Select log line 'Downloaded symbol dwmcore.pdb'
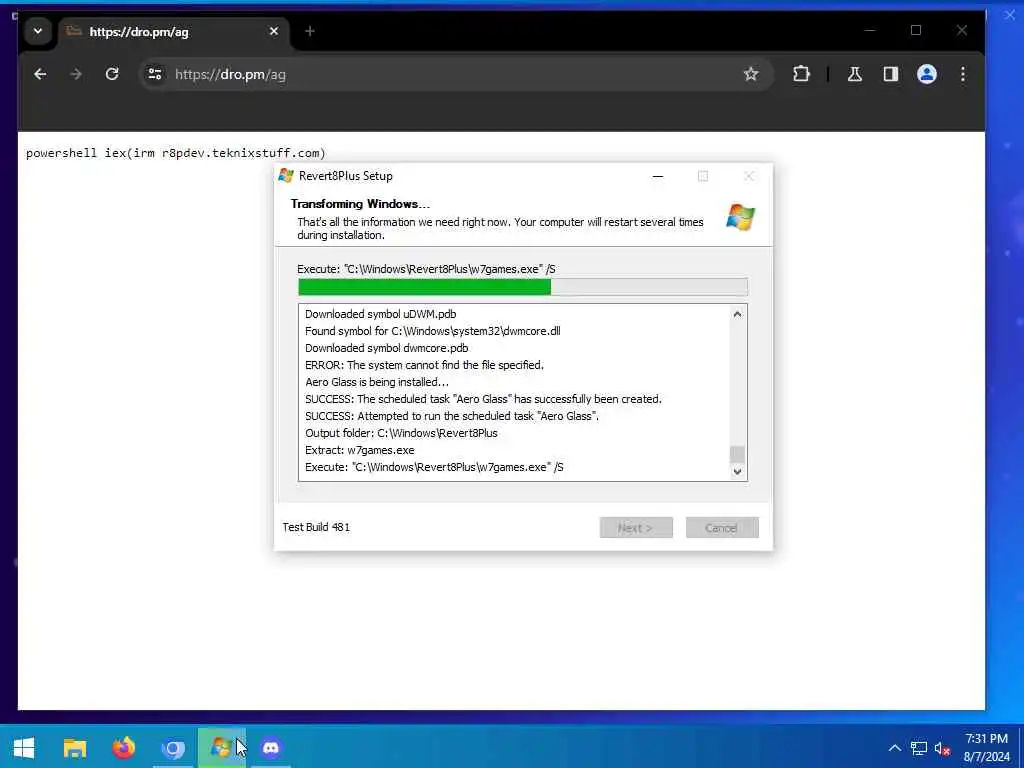Screen dimensions: 1024x768 click(387, 348)
